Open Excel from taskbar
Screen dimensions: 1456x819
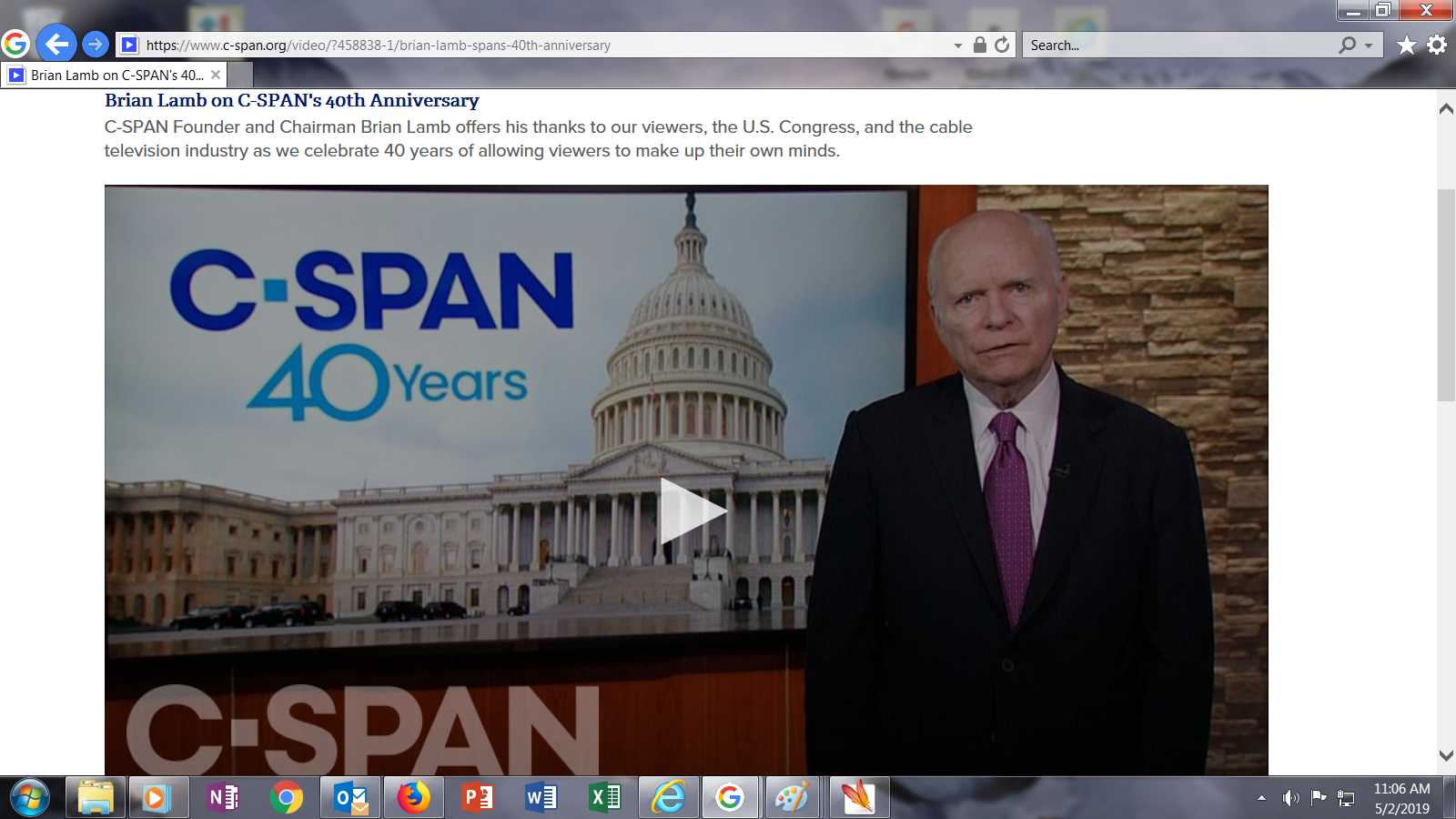click(x=605, y=798)
